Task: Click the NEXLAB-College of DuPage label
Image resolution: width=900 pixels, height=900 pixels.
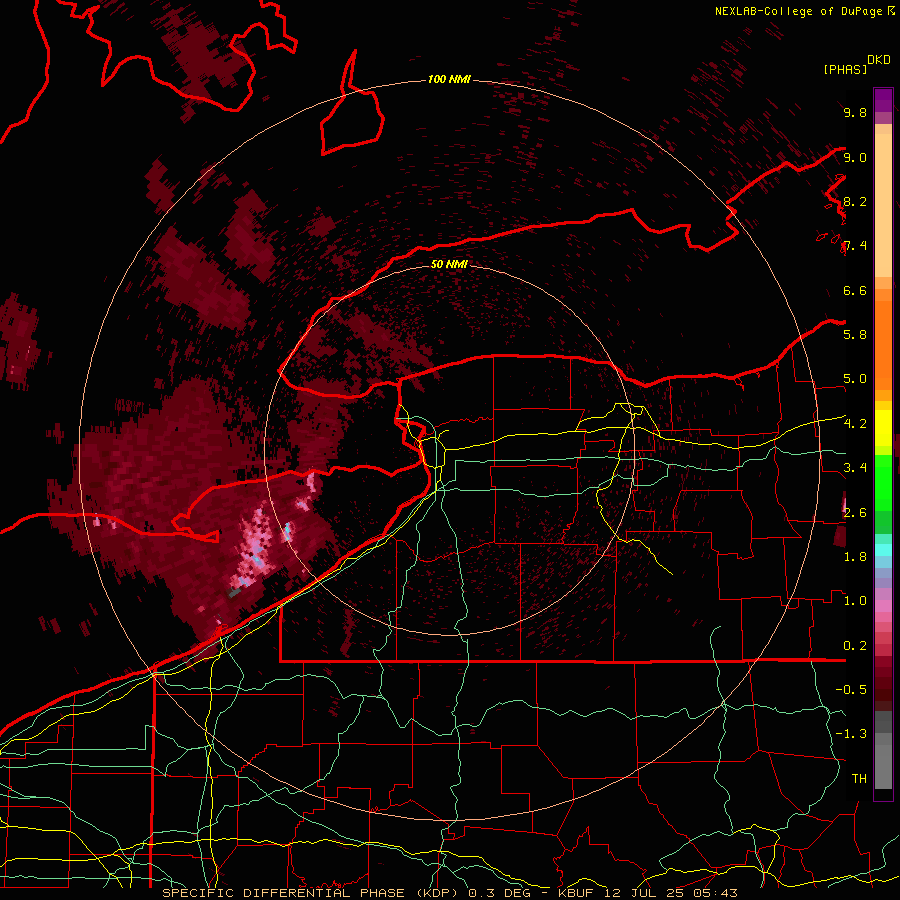Action: coord(799,11)
